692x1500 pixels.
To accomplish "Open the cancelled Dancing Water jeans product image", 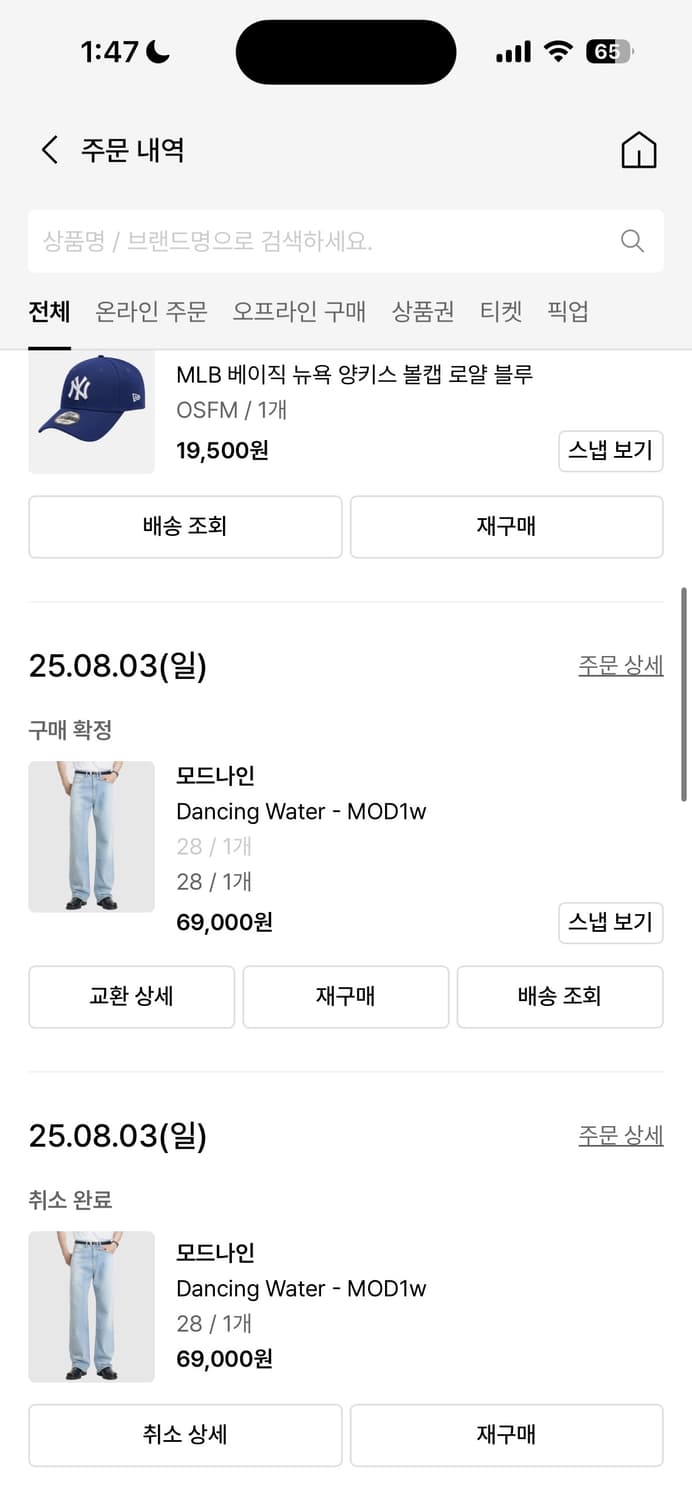I will pos(91,1307).
